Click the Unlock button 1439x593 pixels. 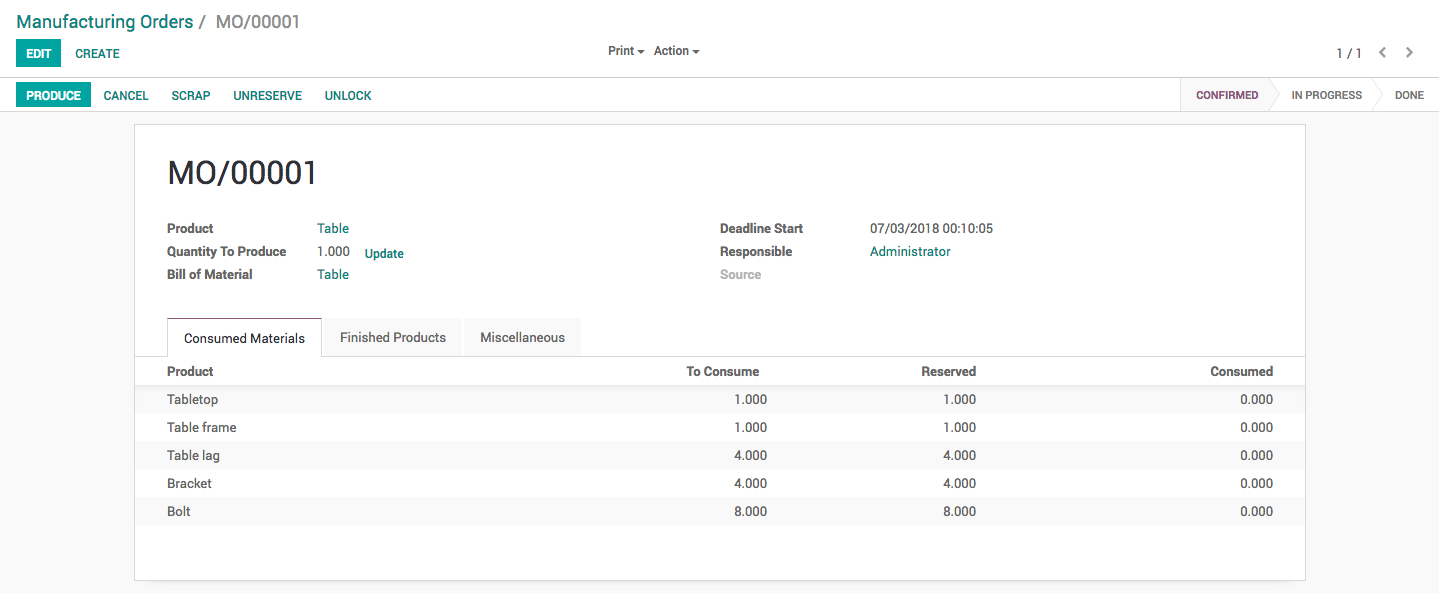[348, 96]
